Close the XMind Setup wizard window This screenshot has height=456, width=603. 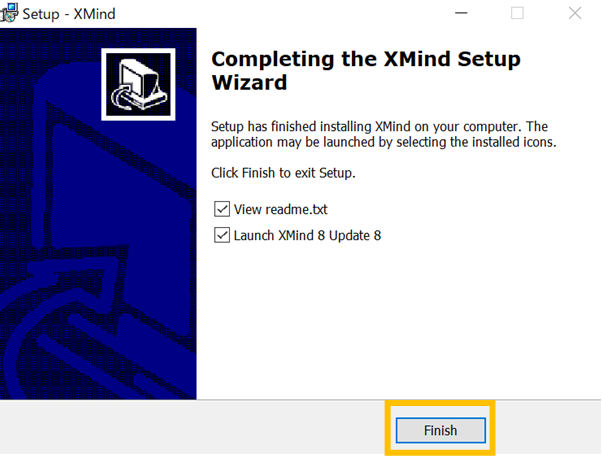coord(575,13)
